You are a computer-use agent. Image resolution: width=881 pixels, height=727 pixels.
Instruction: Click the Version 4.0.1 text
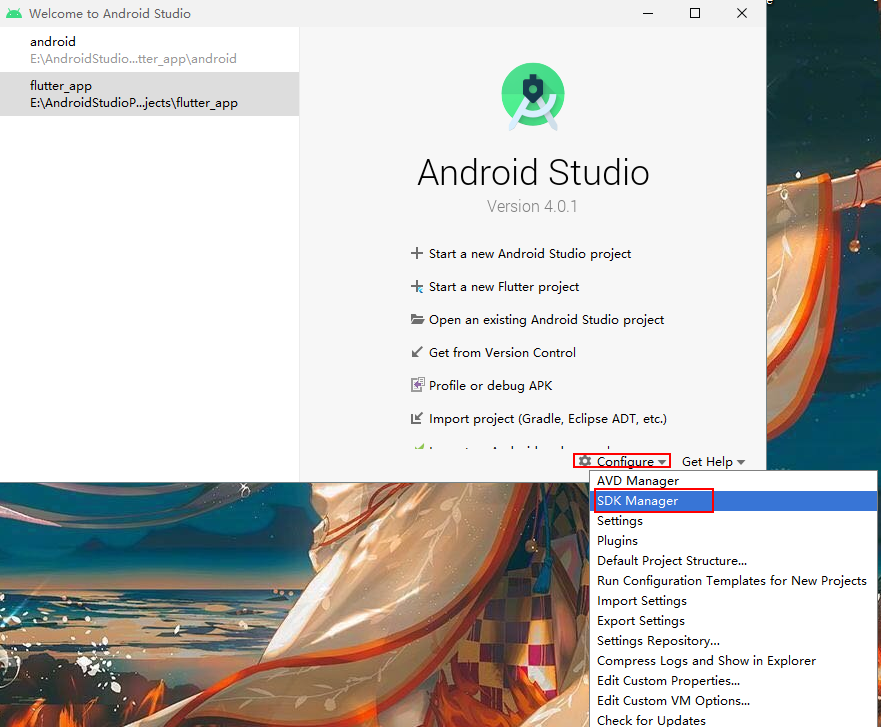tap(532, 206)
